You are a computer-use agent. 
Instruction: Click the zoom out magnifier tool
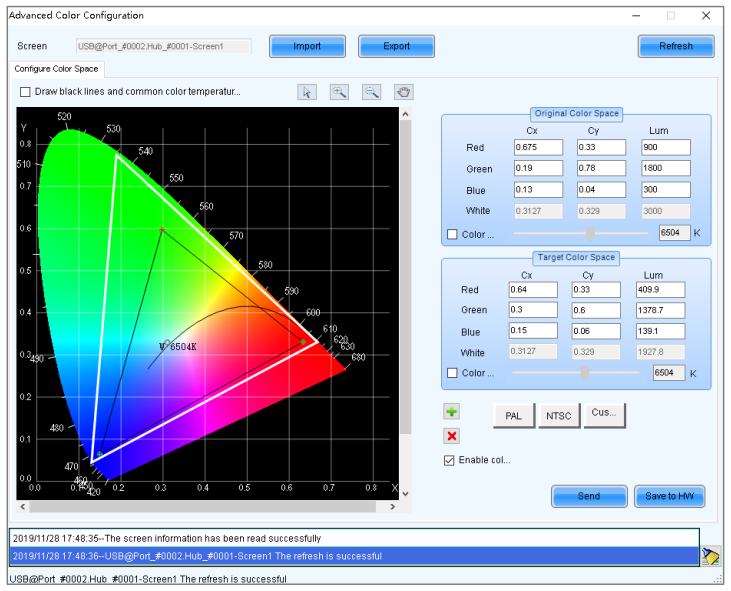[x=371, y=92]
